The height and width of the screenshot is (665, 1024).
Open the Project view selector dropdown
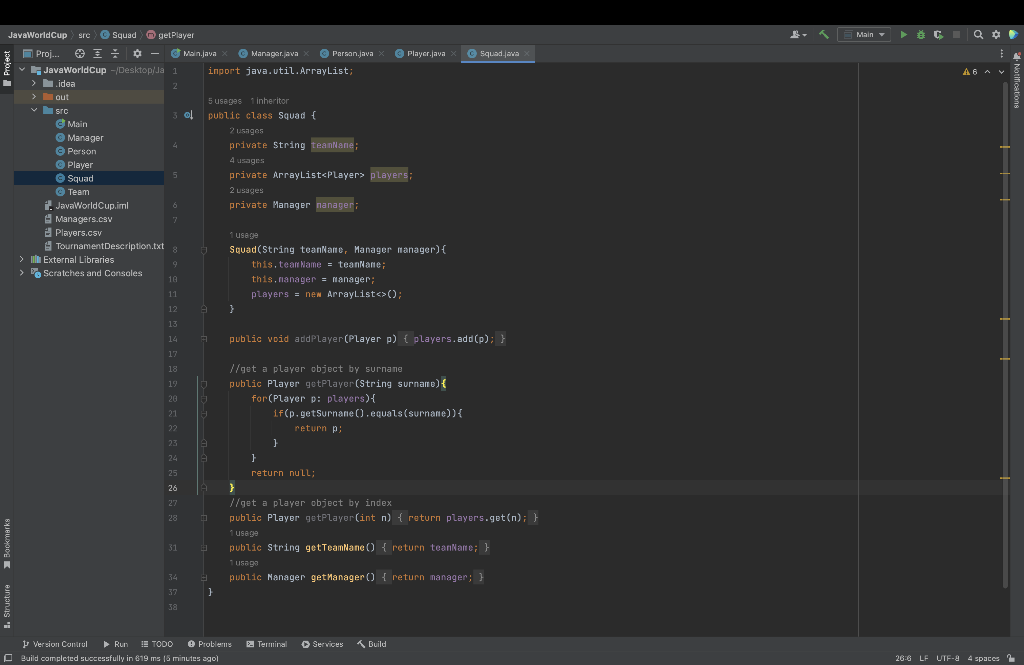coord(41,54)
